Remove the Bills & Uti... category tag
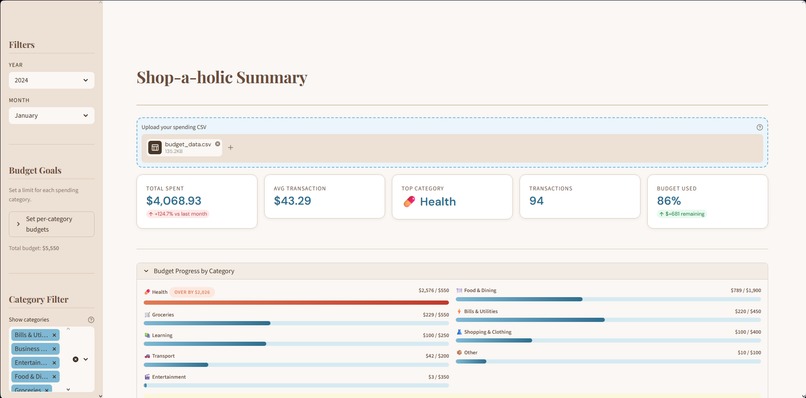Screen dimensions: 806x398 point(54,335)
